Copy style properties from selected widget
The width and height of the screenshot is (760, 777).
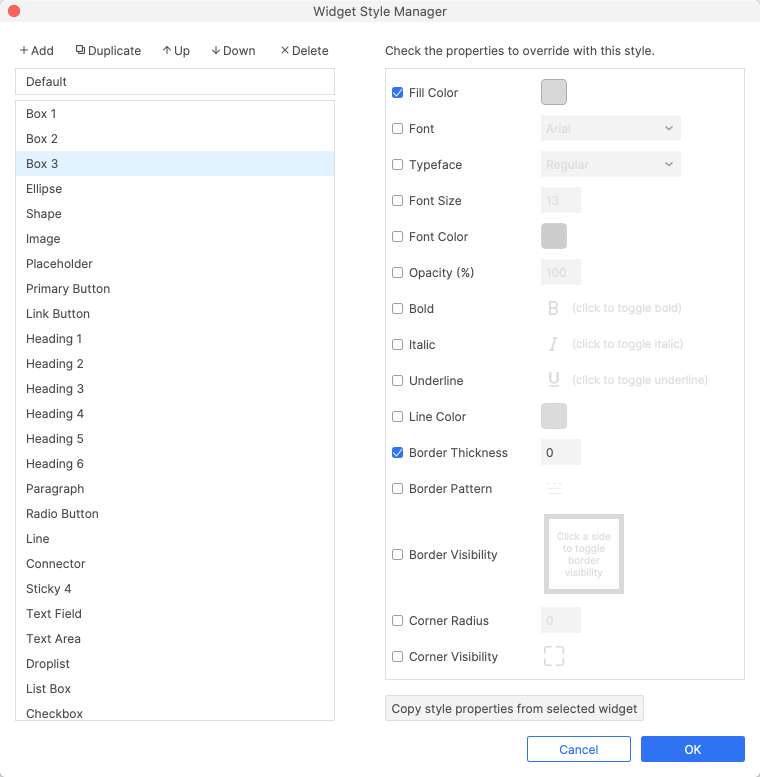click(514, 708)
